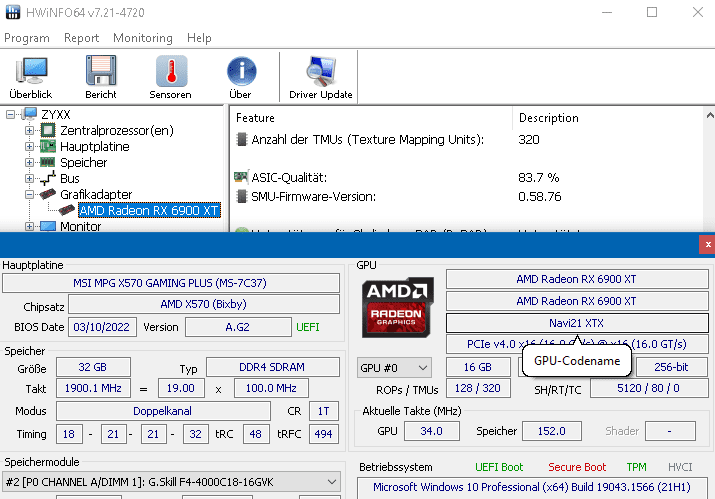Click the scroll up arrow of feature list
This screenshot has width=715, height=499.
pyautogui.click(x=710, y=116)
